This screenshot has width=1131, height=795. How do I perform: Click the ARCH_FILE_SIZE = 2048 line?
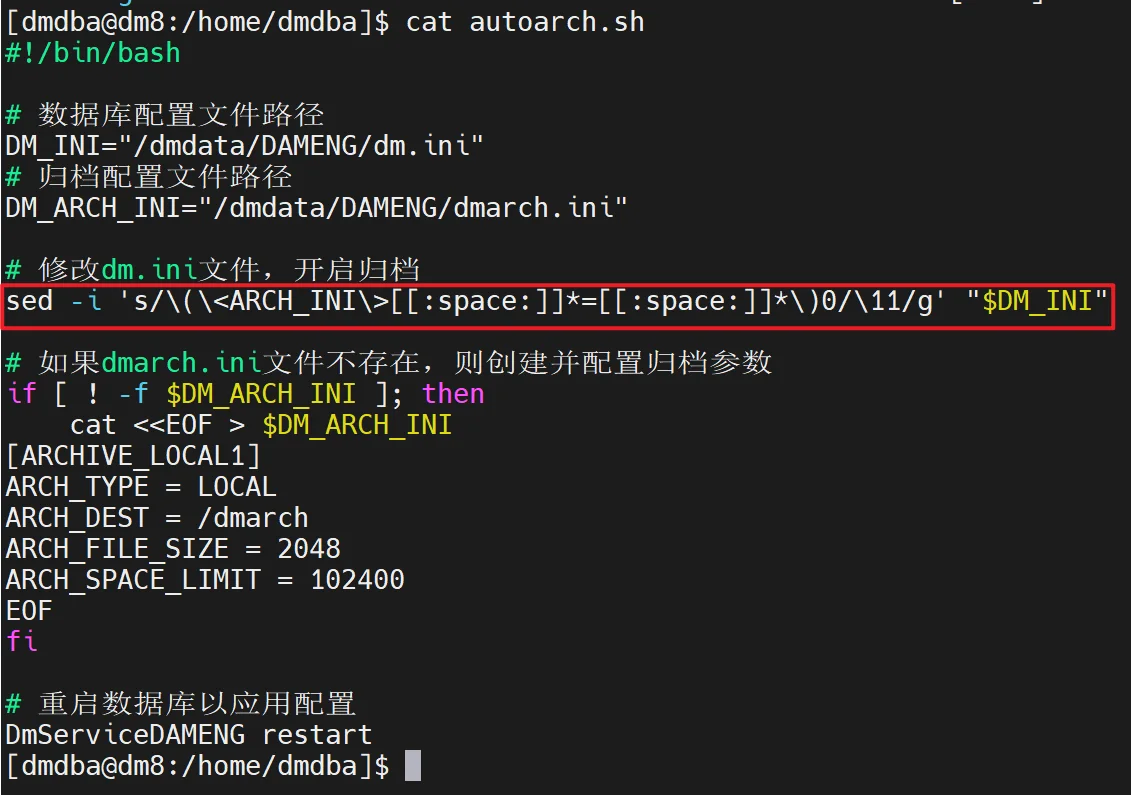[x=173, y=548]
